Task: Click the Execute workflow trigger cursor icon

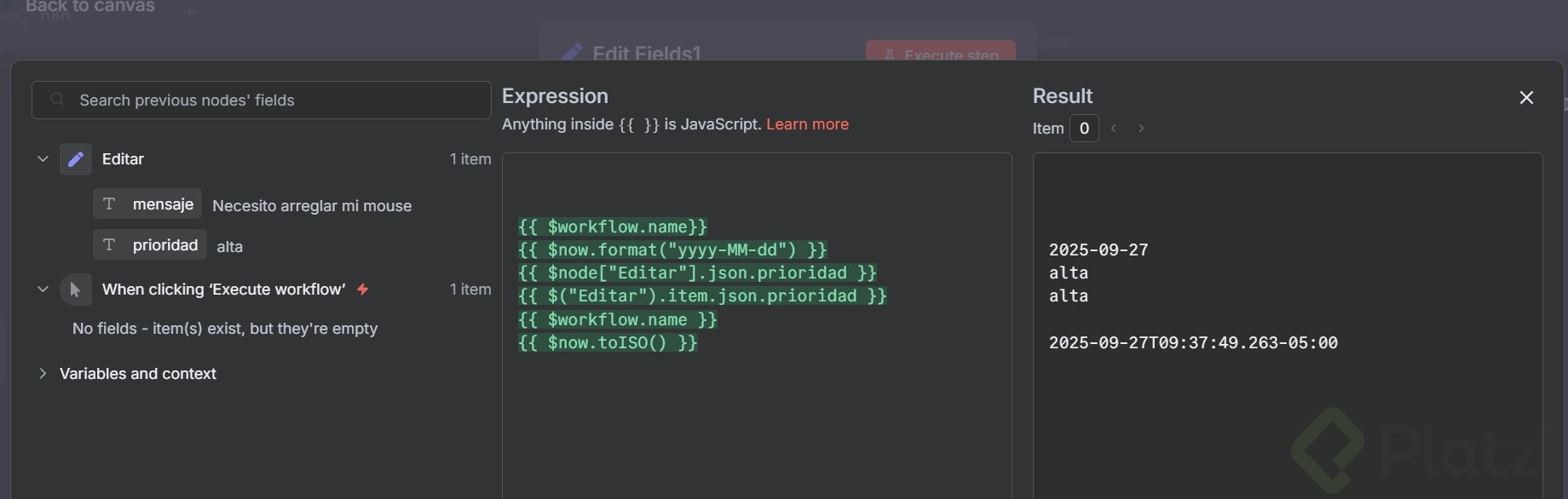Action: click(x=76, y=290)
